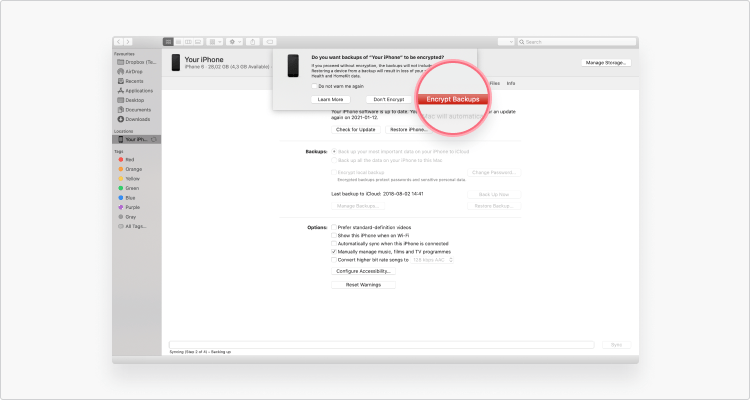Screen dimensions: 750x400
Task: Click the Edit Tags toolbar icon
Action: click(269, 42)
